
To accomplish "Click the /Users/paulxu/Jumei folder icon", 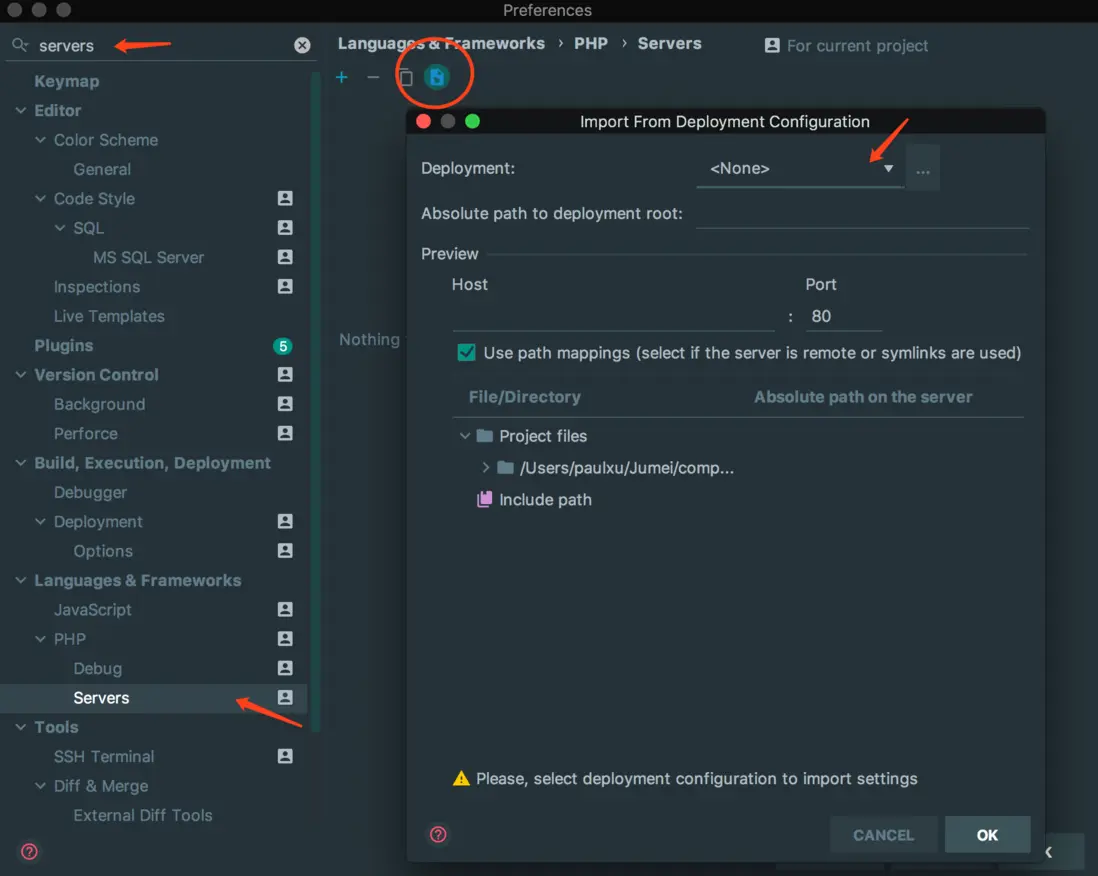I will (x=506, y=468).
